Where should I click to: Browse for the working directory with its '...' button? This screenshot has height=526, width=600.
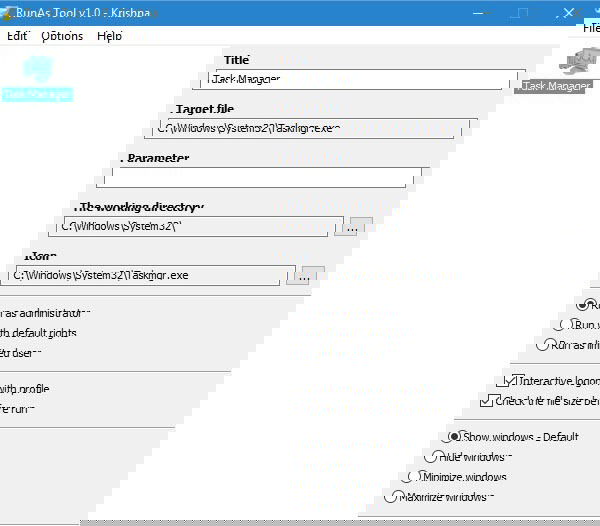point(354,226)
